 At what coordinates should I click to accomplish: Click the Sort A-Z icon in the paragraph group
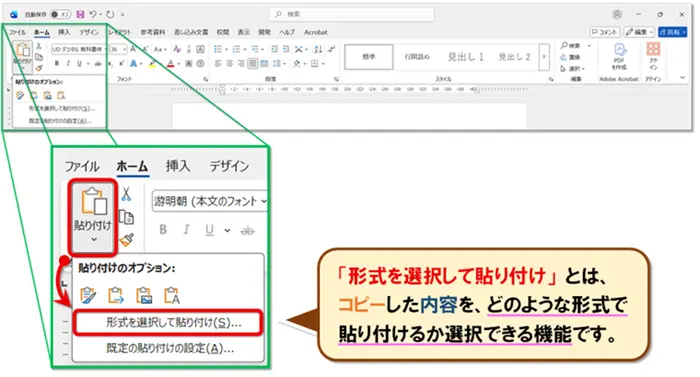pos(318,49)
